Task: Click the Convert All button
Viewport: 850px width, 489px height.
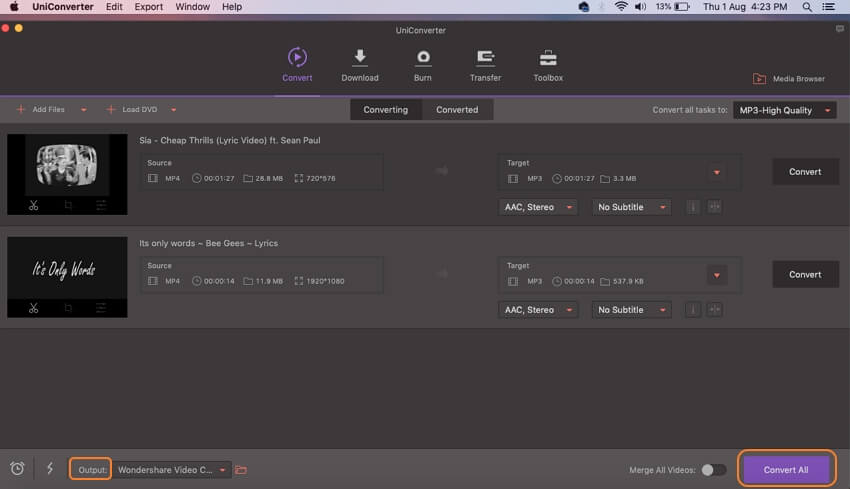Action: (x=786, y=470)
